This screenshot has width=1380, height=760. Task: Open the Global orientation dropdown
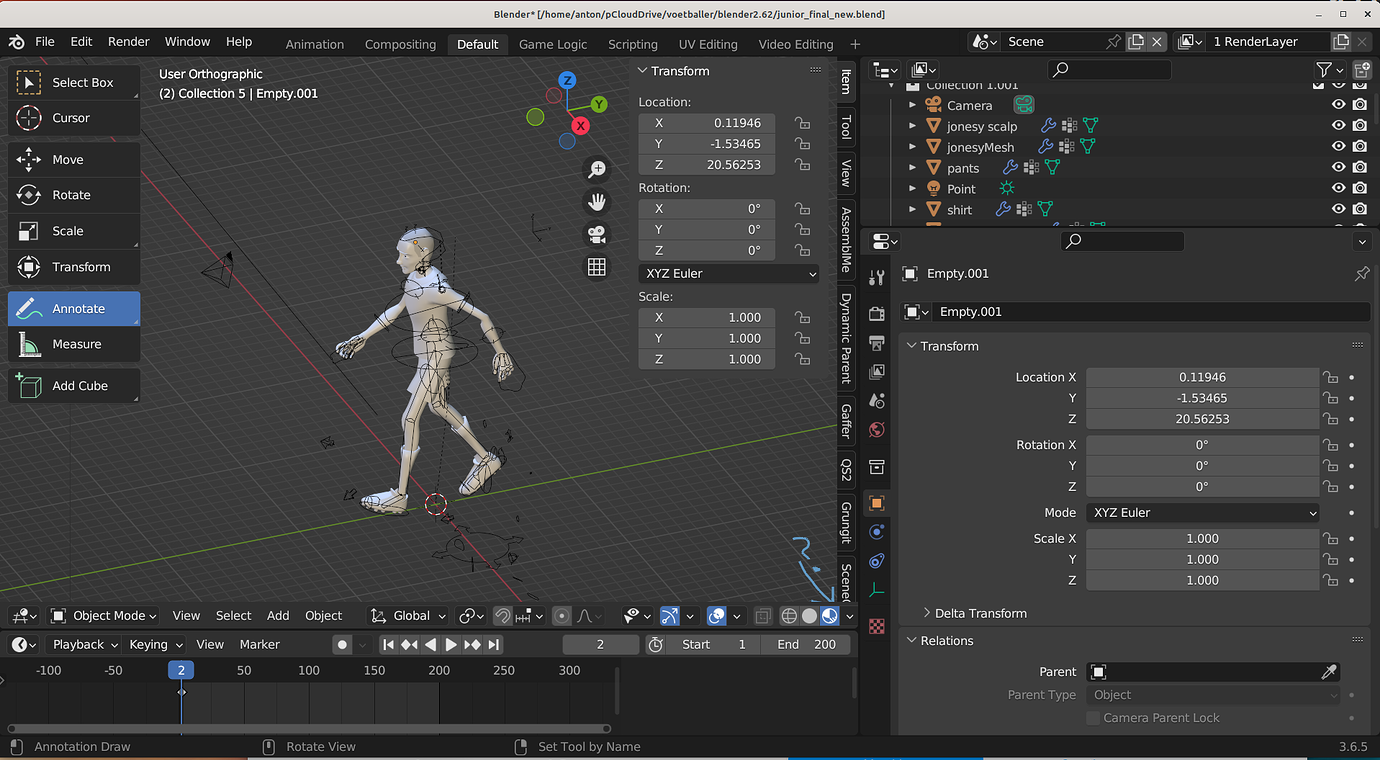coord(407,616)
